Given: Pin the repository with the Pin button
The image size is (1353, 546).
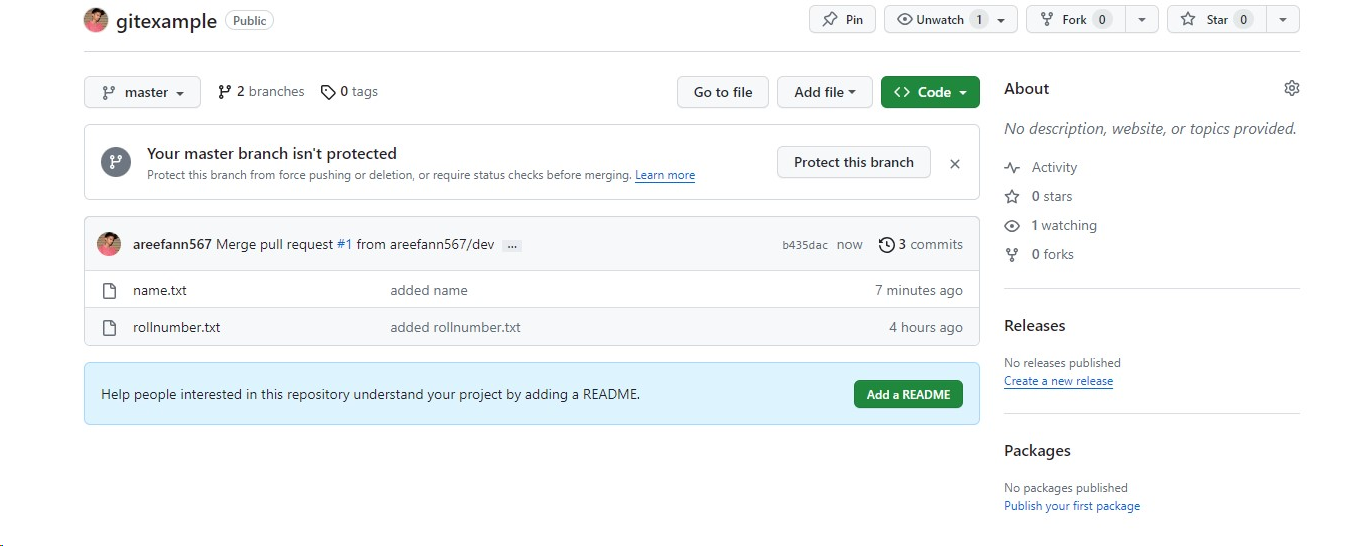Looking at the screenshot, I should (842, 19).
